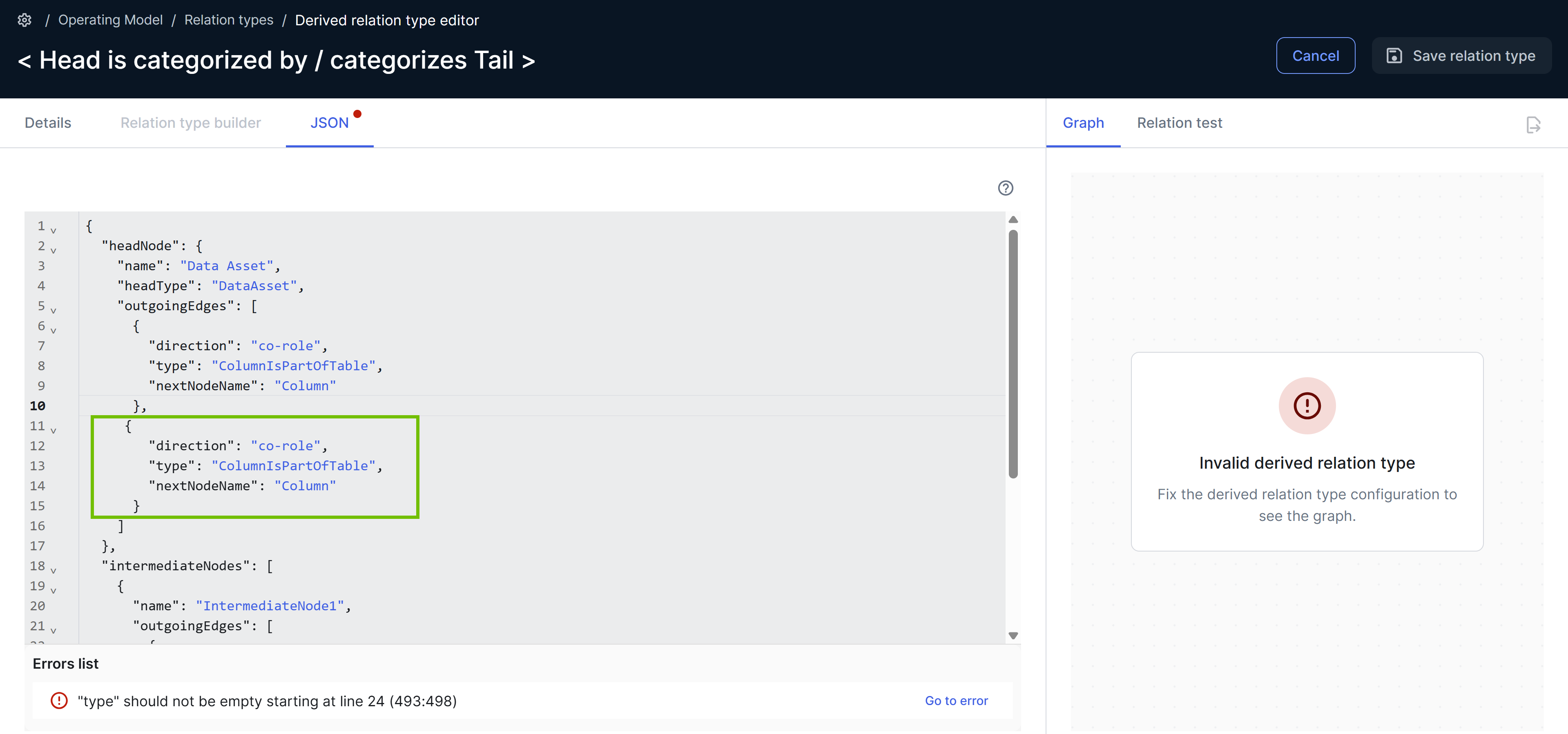Collapse the fold arrow at line 19

[x=54, y=590]
